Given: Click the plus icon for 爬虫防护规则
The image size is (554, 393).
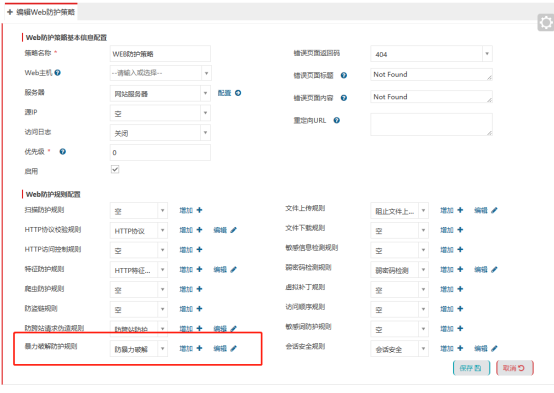Looking at the screenshot, I should click(200, 289).
